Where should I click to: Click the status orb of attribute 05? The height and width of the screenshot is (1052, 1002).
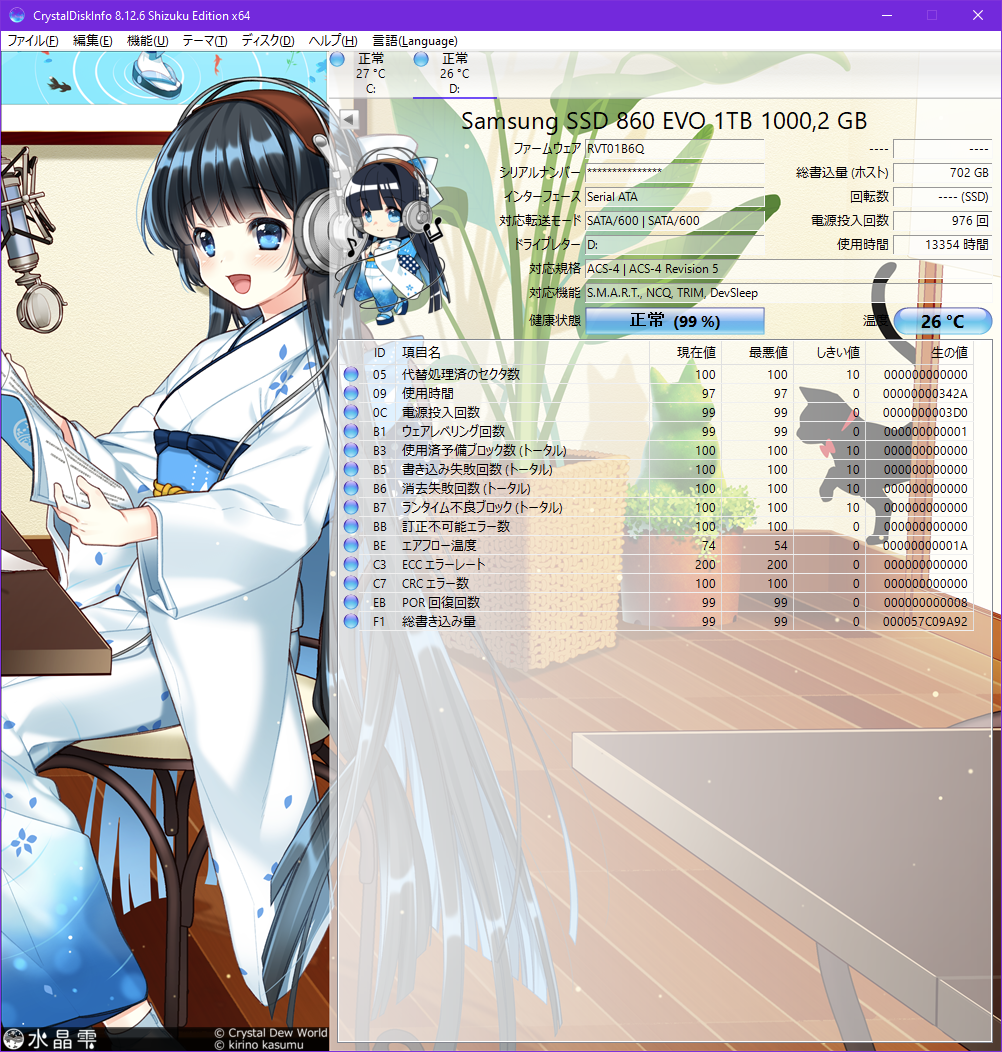(351, 374)
